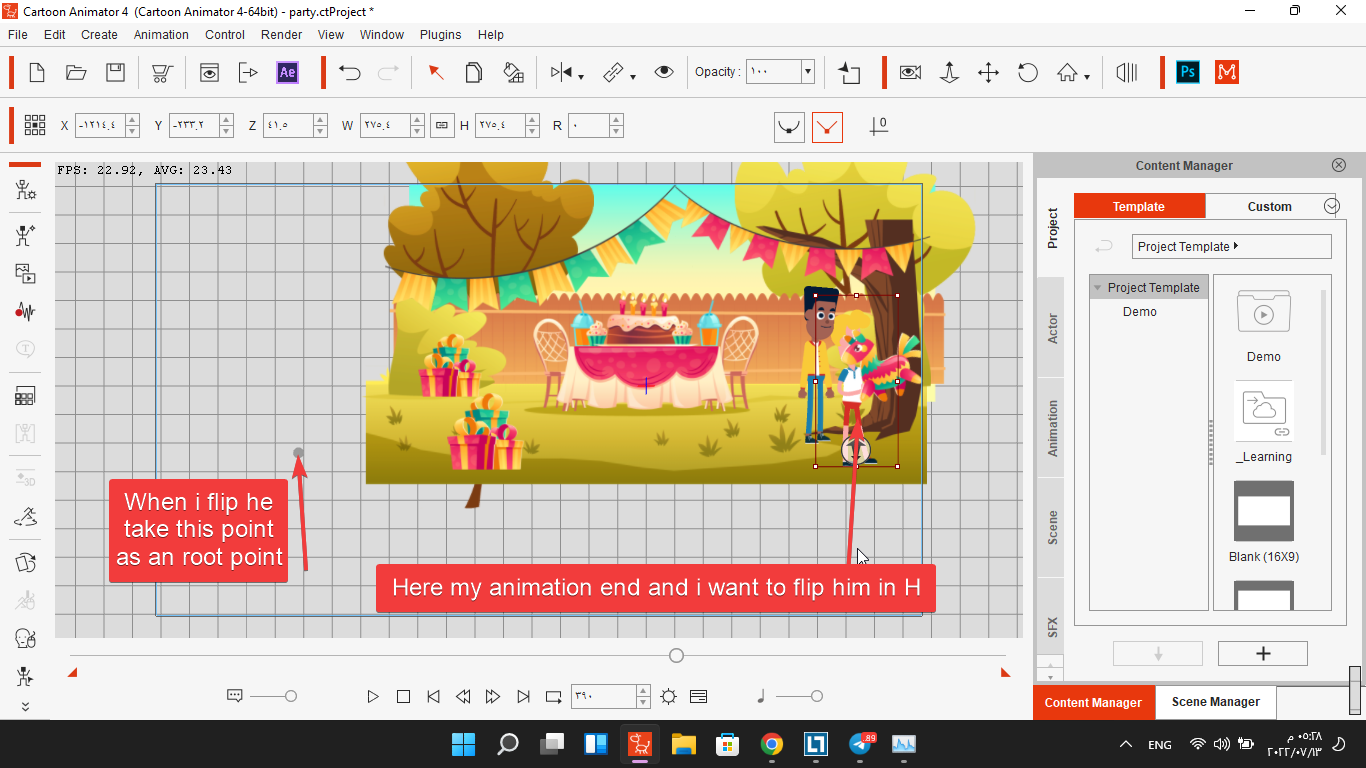Toggle the eye visibility icon in toolbar

point(664,72)
